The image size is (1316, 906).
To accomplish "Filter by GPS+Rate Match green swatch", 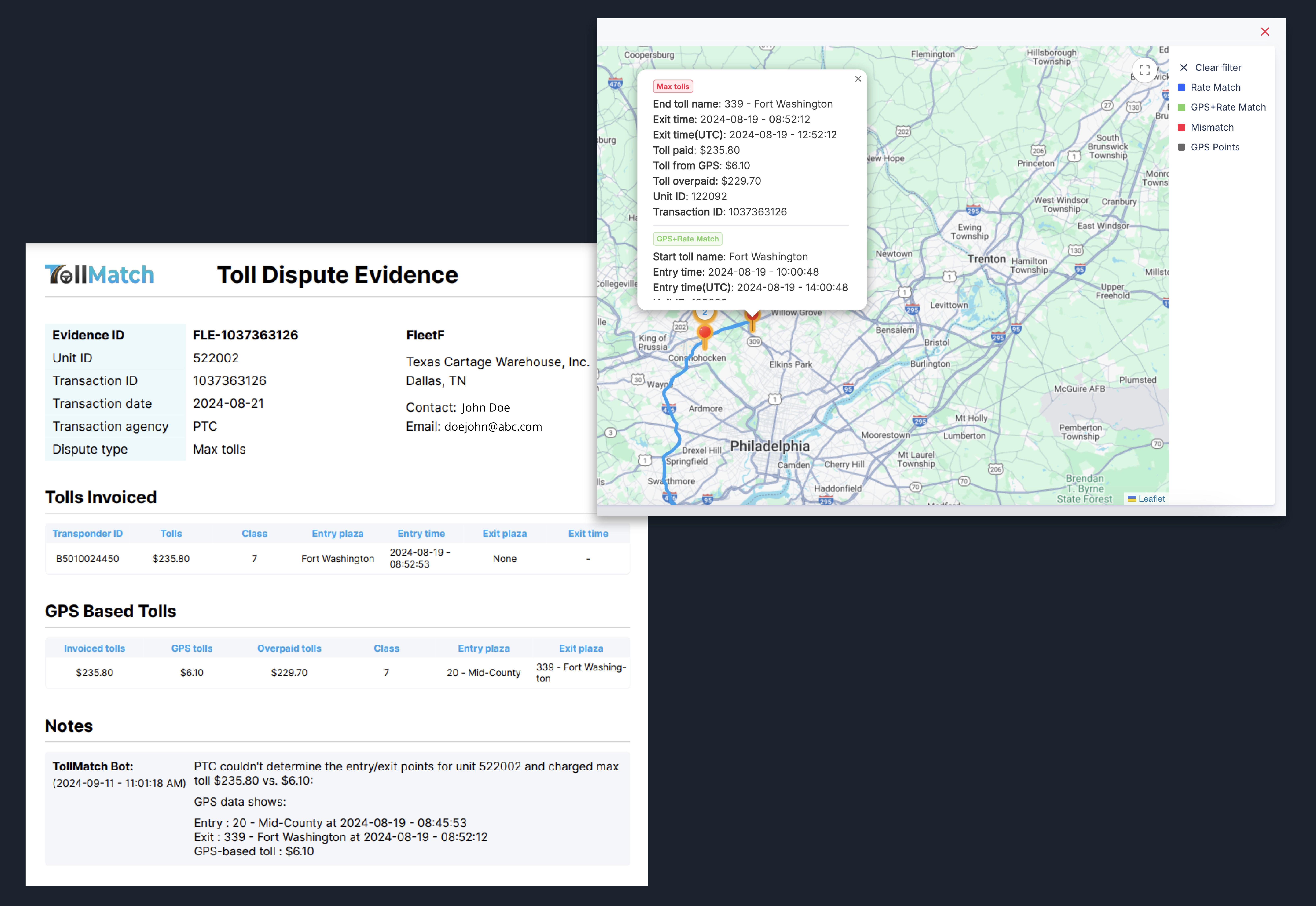I will tap(1182, 107).
